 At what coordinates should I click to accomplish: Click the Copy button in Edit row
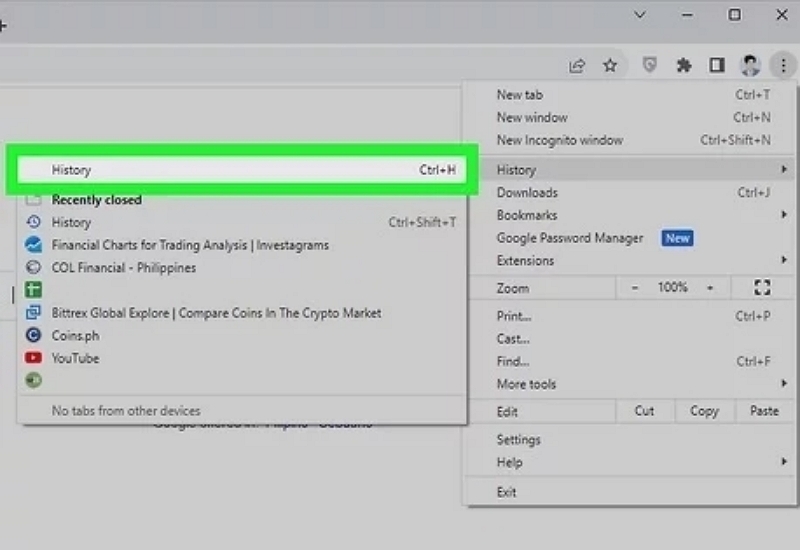704,411
